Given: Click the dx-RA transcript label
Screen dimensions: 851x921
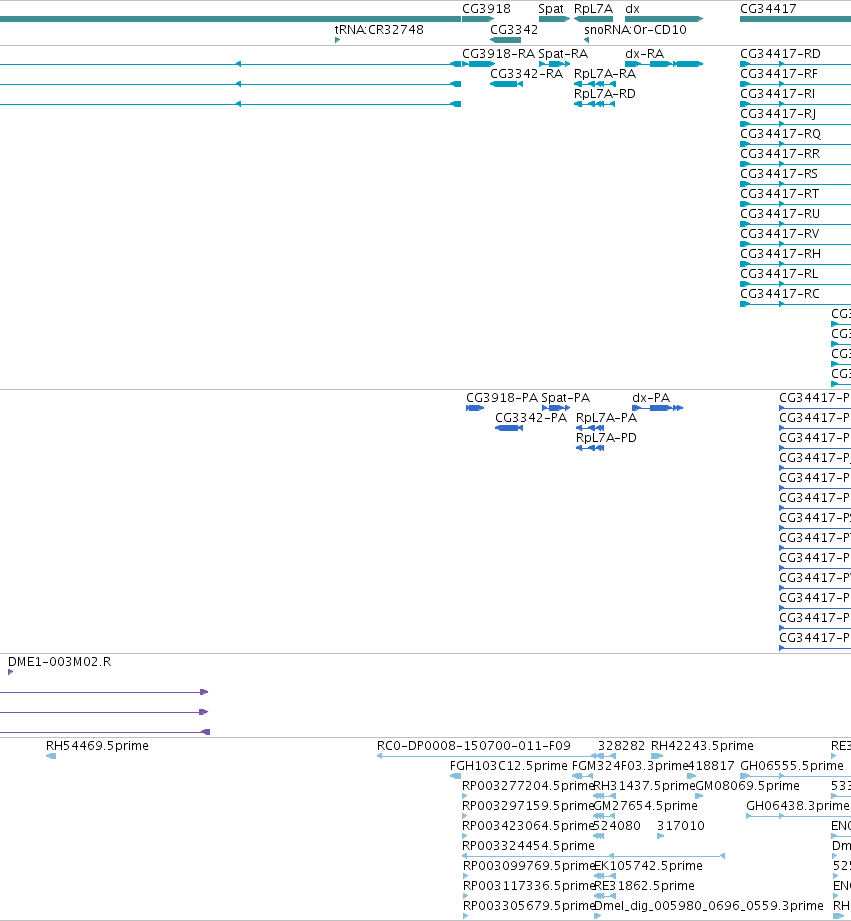Looking at the screenshot, I should (x=645, y=53).
